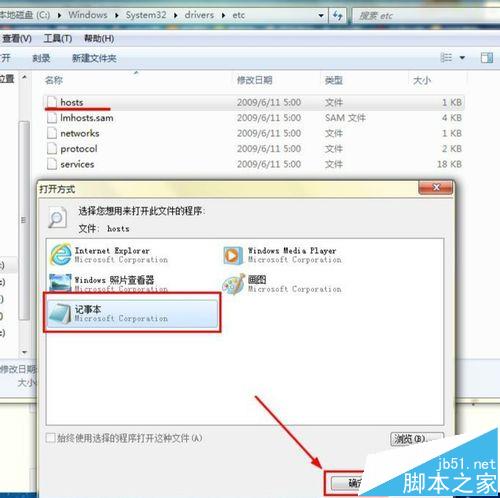The image size is (500, 498).
Task: Toggle the preview pane icon
Action: (x=487, y=58)
